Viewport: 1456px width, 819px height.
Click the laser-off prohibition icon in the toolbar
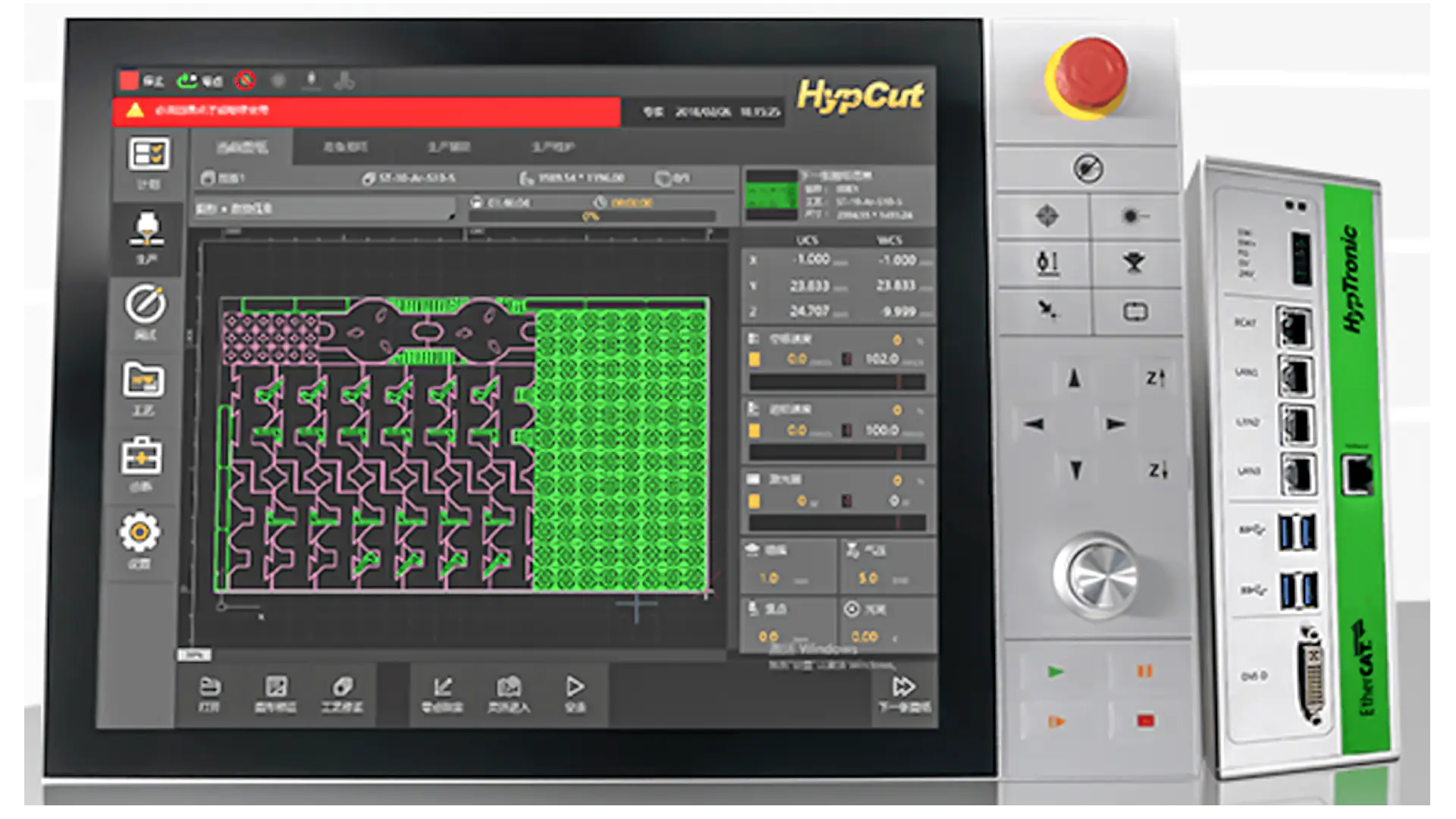[244, 80]
